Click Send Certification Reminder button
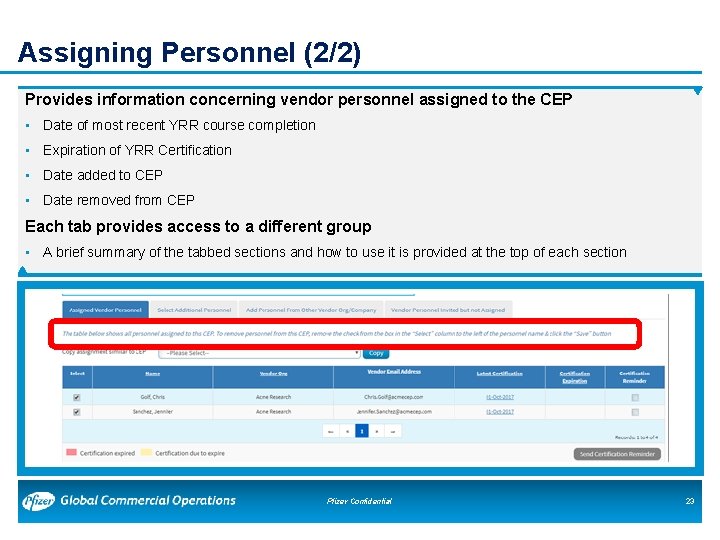Screen dimensions: 720x540 tap(617, 454)
